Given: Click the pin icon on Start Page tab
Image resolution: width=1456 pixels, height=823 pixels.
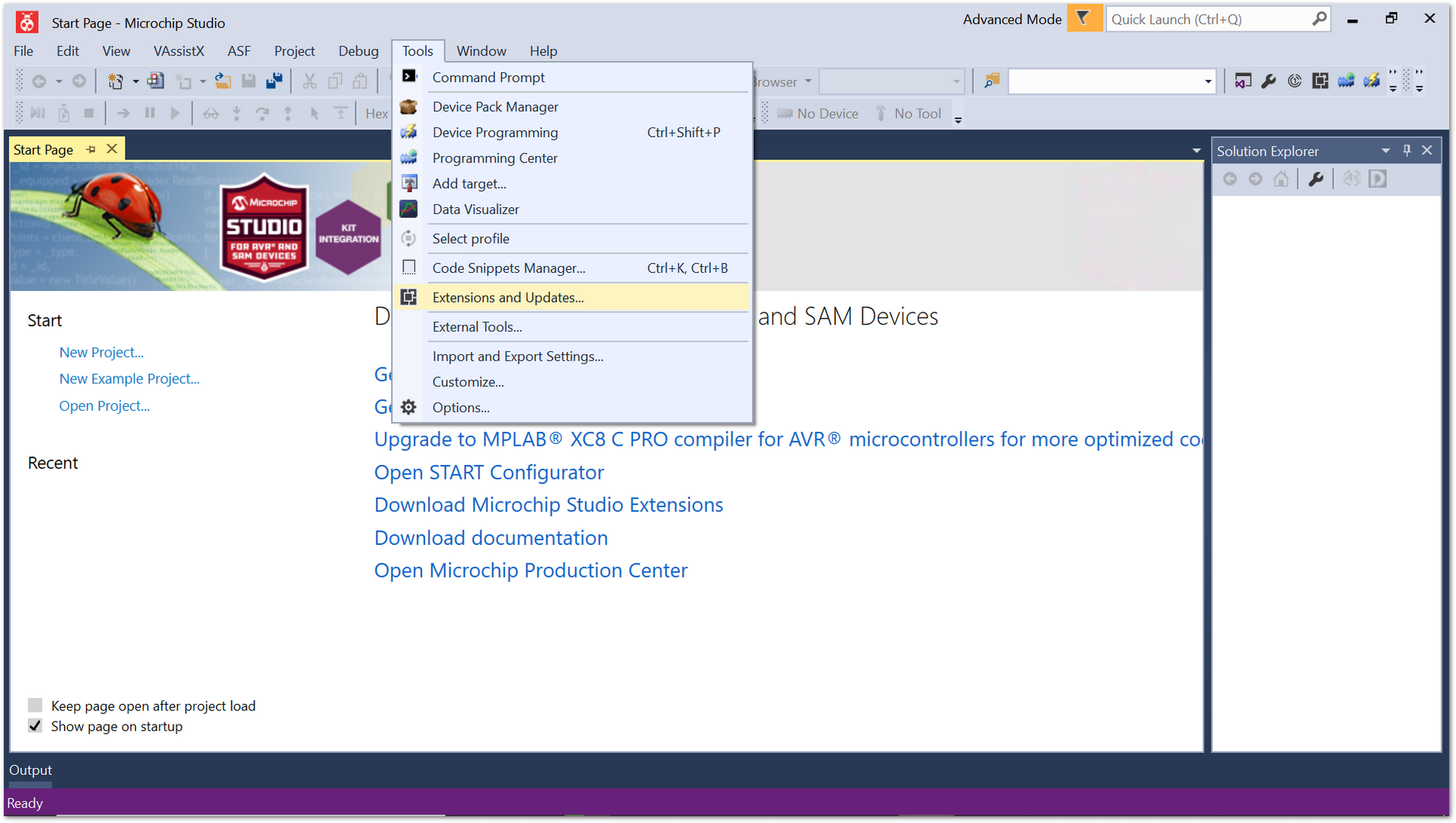Looking at the screenshot, I should (91, 149).
